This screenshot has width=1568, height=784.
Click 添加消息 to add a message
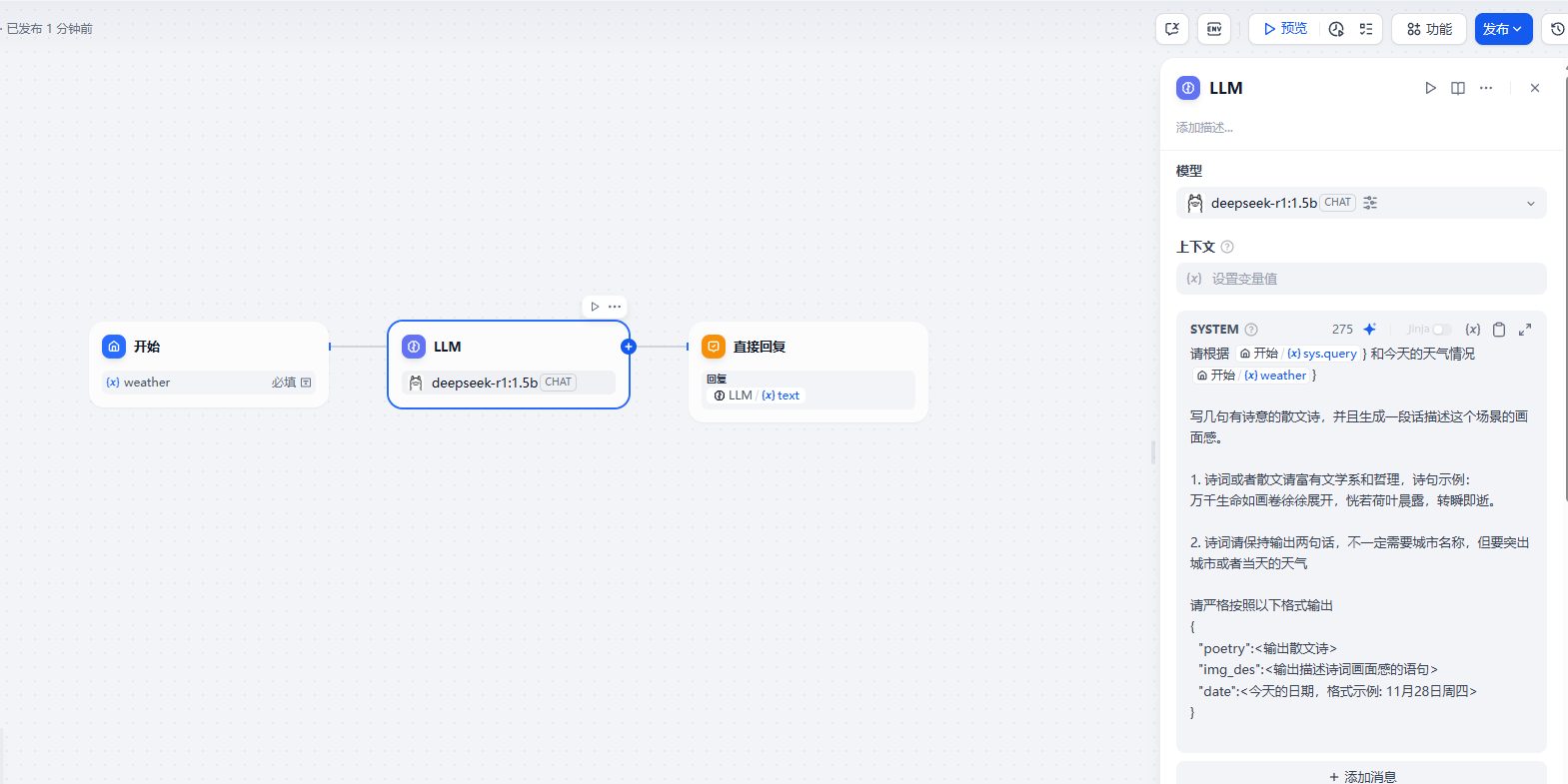[1361, 775]
